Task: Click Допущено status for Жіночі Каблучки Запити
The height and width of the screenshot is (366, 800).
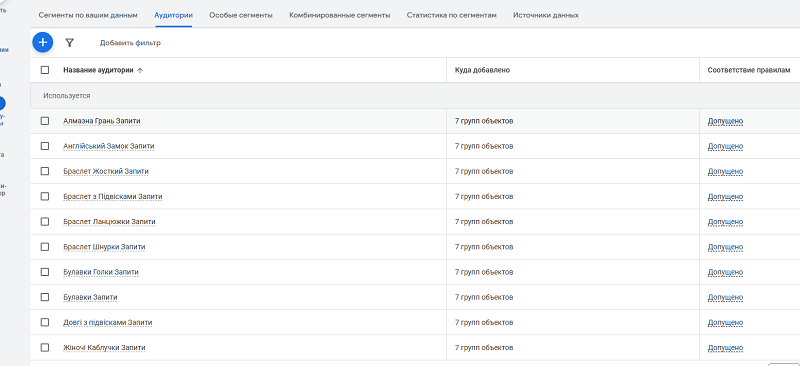Action: pos(725,348)
